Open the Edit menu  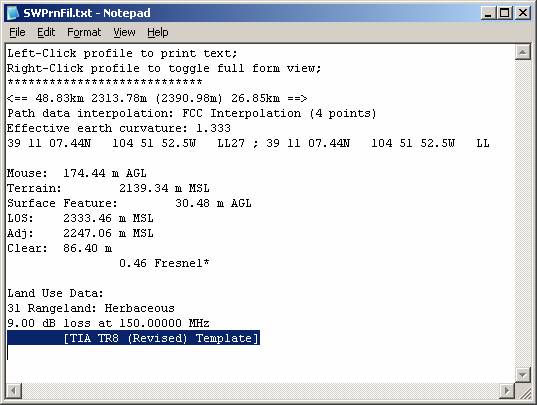46,33
